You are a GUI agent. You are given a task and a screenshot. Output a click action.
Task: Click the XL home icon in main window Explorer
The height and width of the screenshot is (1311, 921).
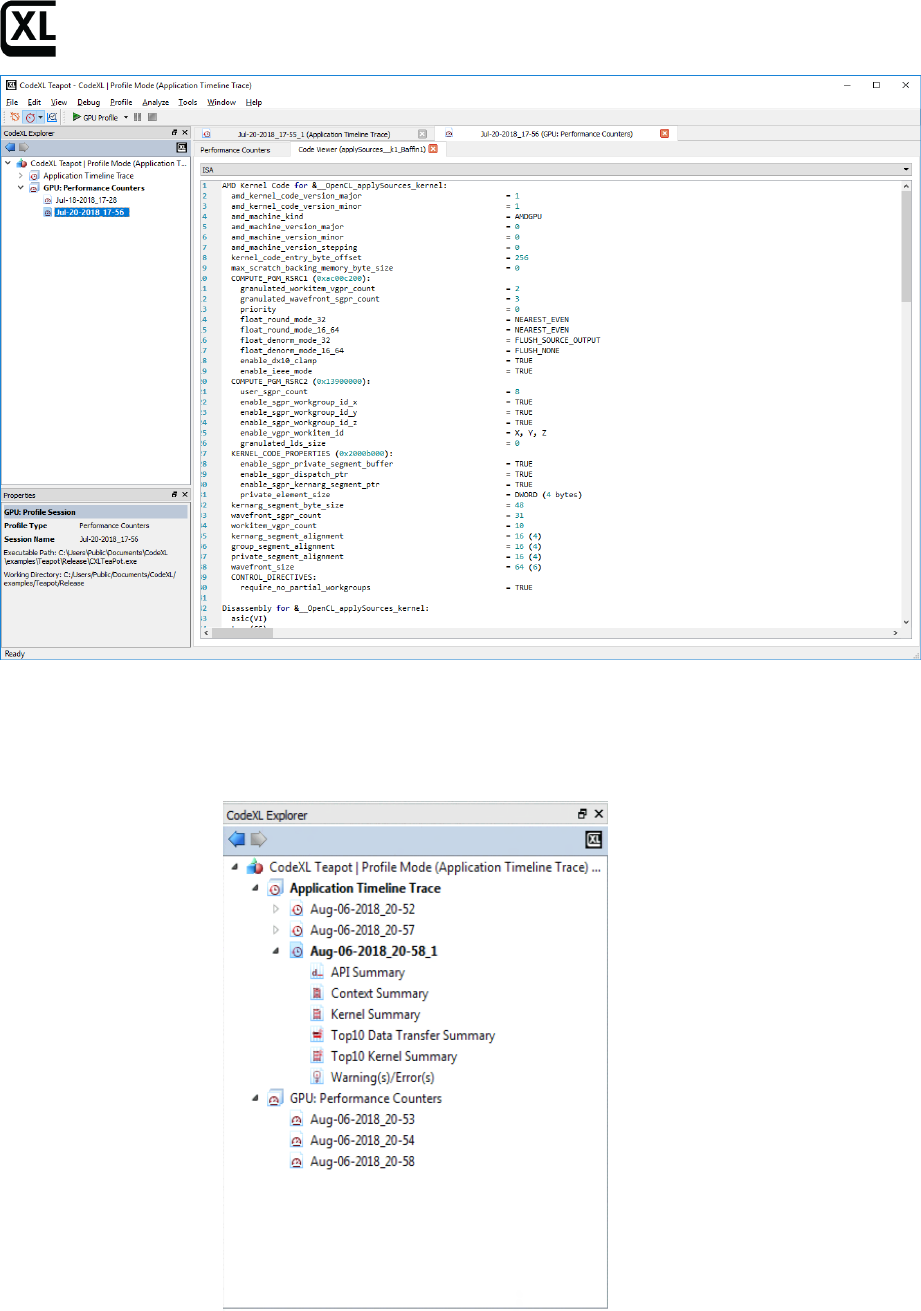click(182, 146)
